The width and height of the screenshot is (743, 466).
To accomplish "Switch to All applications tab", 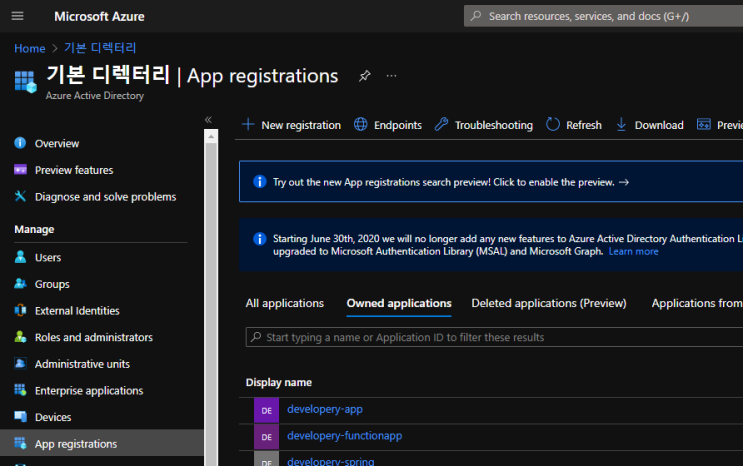I will 284,303.
